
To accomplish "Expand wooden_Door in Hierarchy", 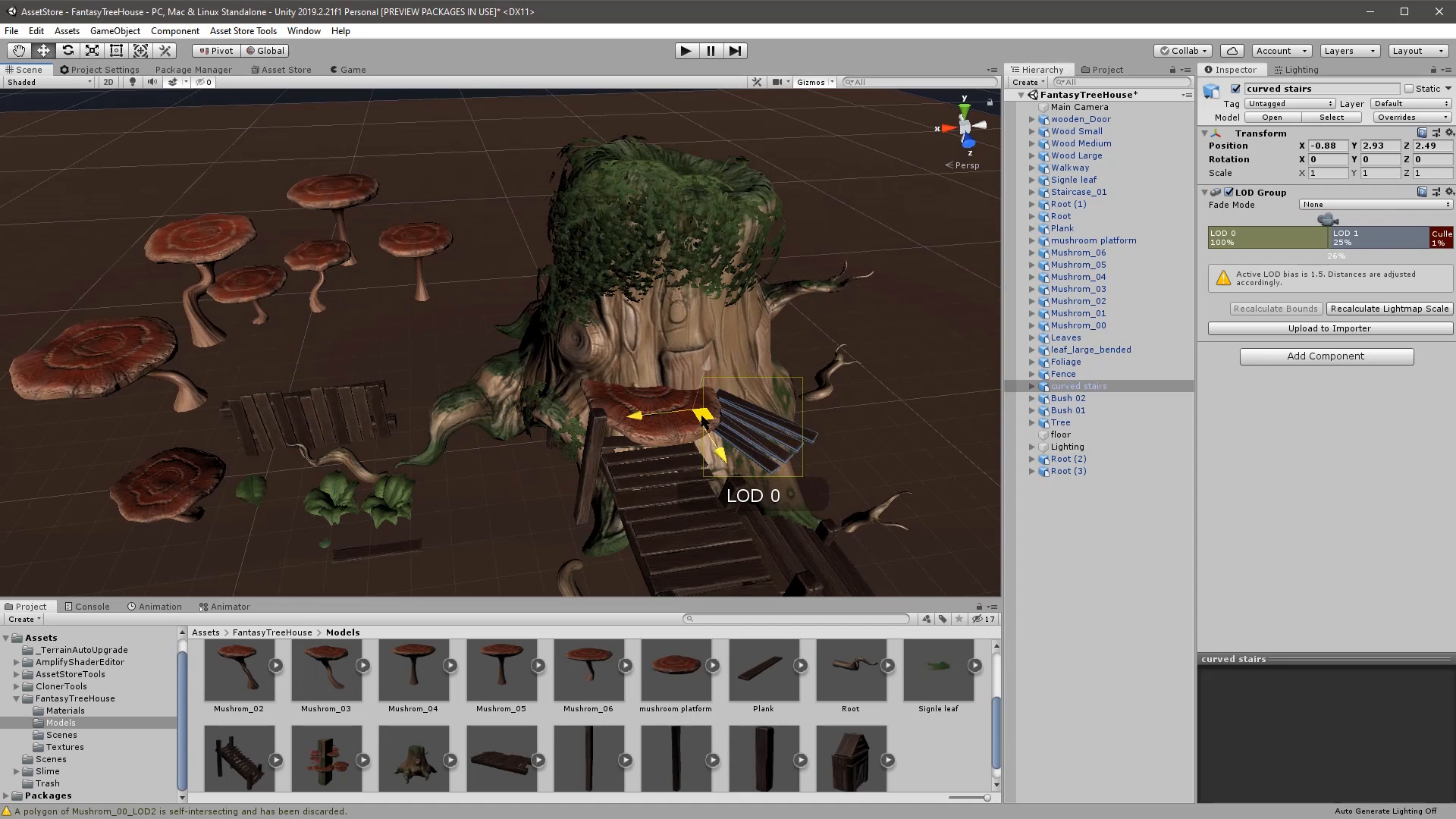I will 1031,119.
